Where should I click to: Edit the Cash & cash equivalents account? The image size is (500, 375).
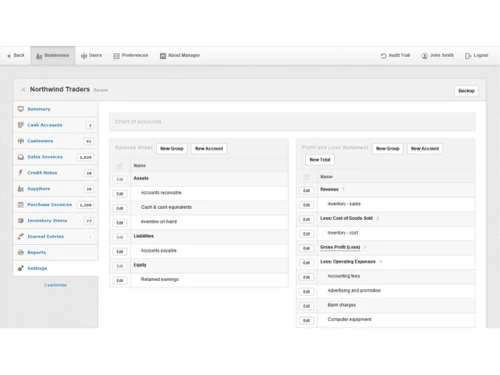(x=120, y=208)
